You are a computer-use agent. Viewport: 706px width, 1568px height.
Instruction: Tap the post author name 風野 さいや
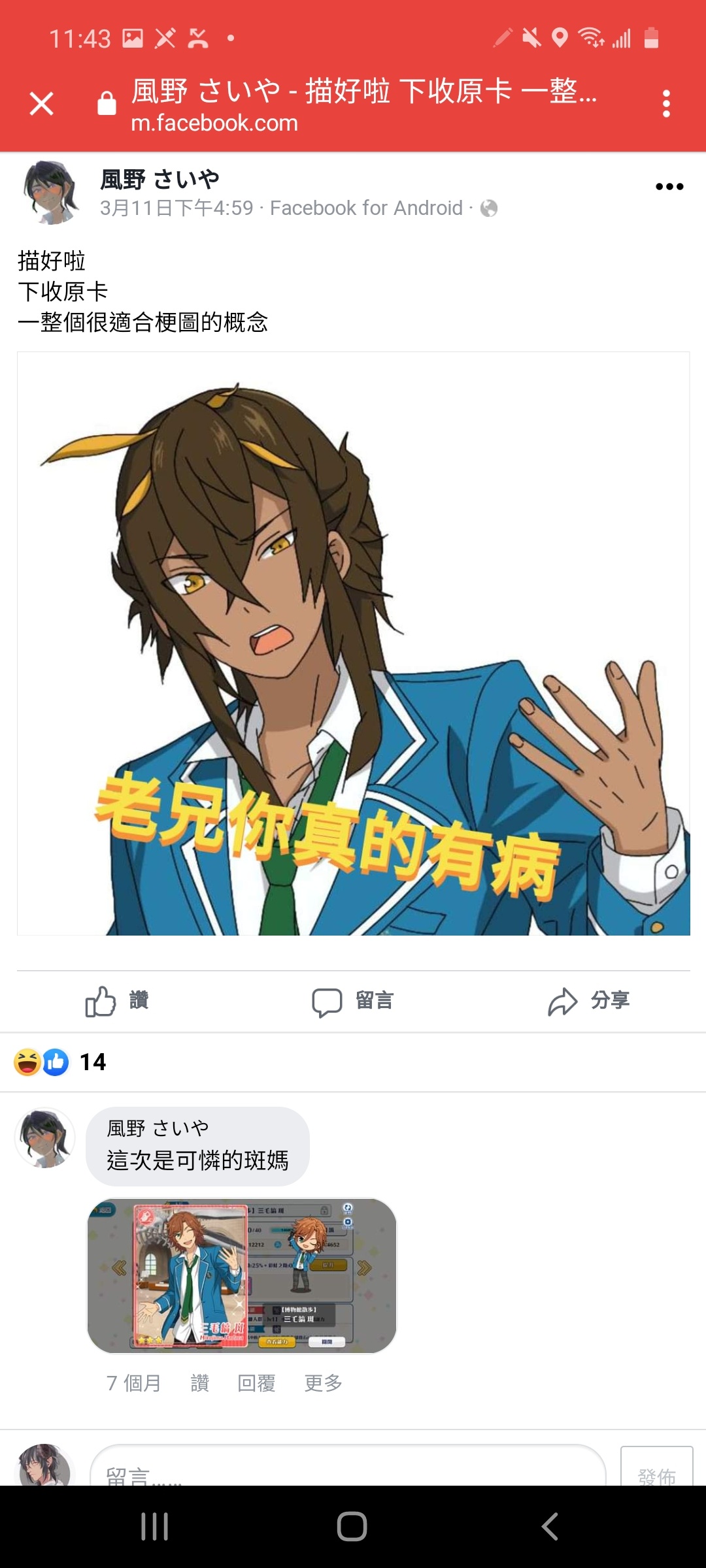160,178
